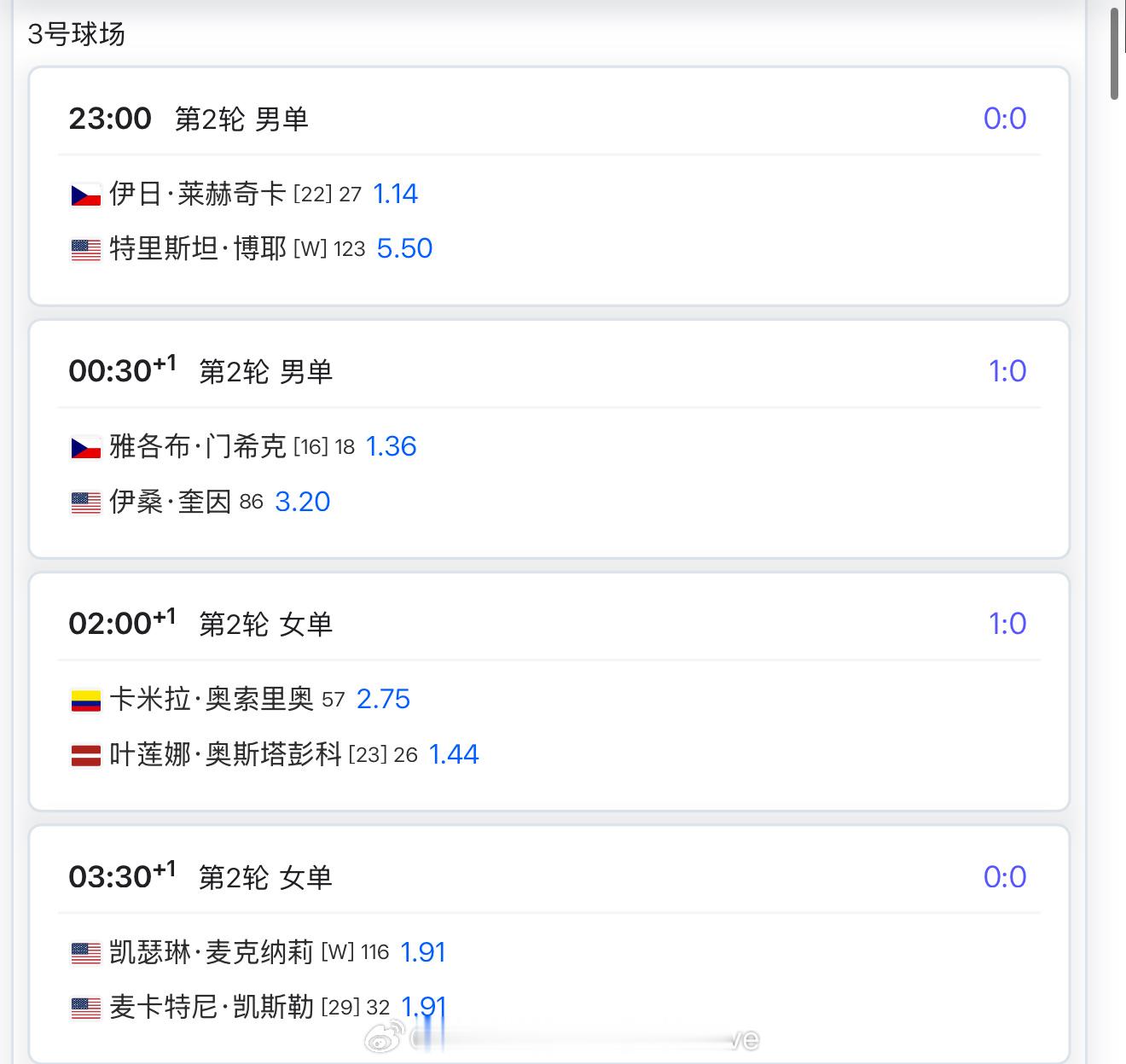1126x1064 pixels.
Task: Click Czech flag beside 伊日·莱赫奇卡
Action: pos(85,195)
